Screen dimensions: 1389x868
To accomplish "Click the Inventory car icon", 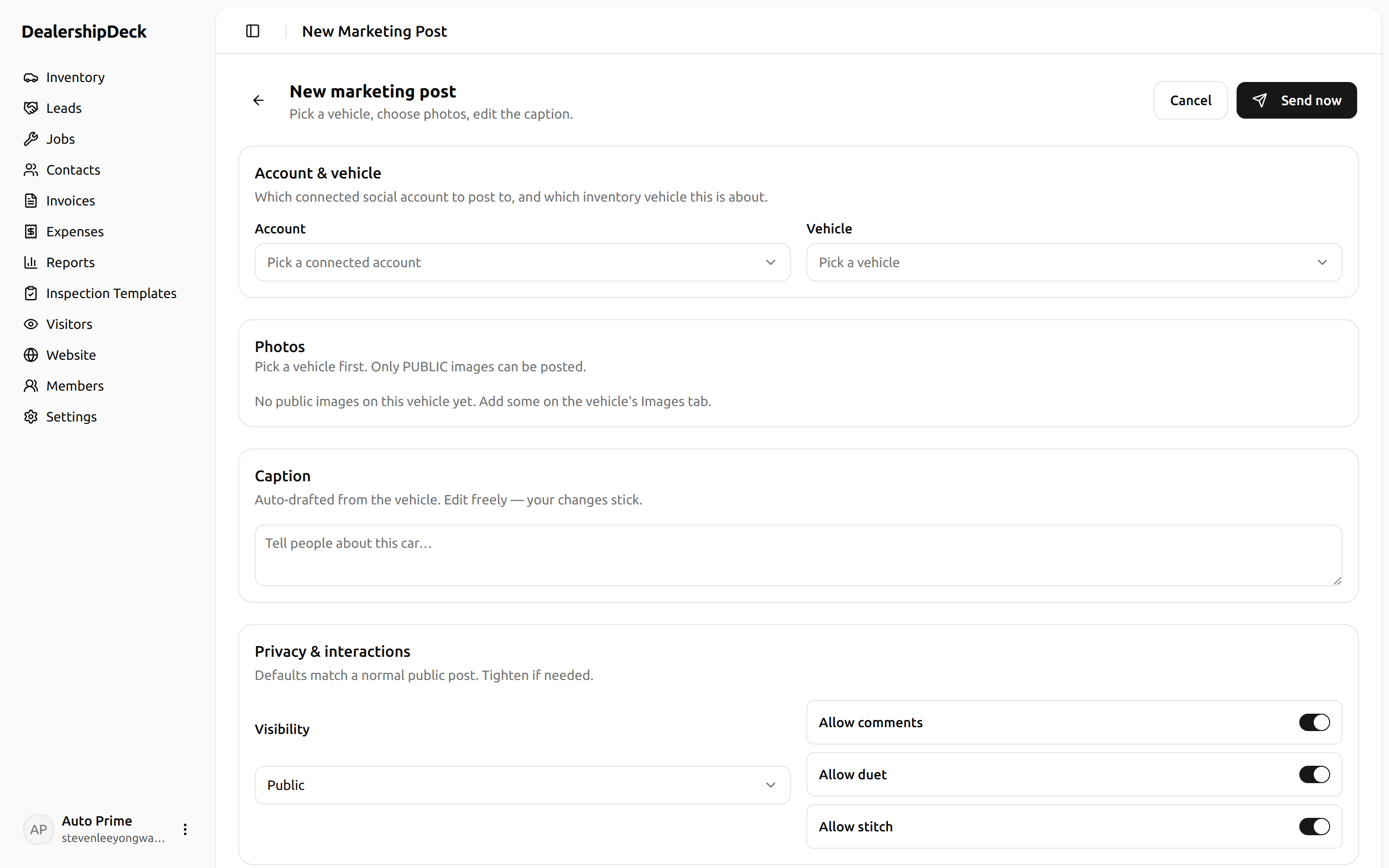I will 31,78.
